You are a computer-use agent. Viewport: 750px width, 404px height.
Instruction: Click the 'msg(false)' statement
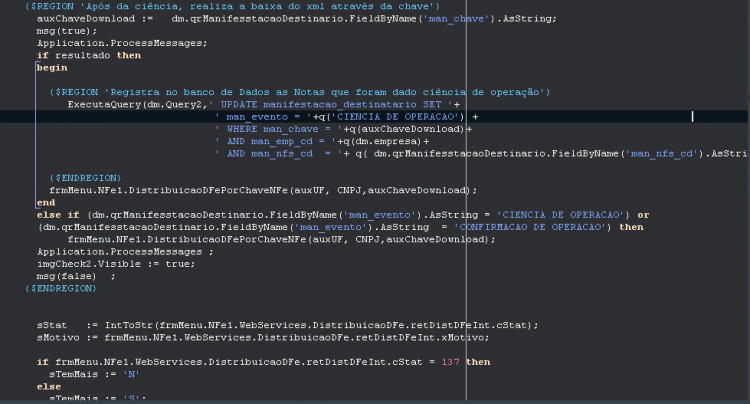[x=67, y=276]
